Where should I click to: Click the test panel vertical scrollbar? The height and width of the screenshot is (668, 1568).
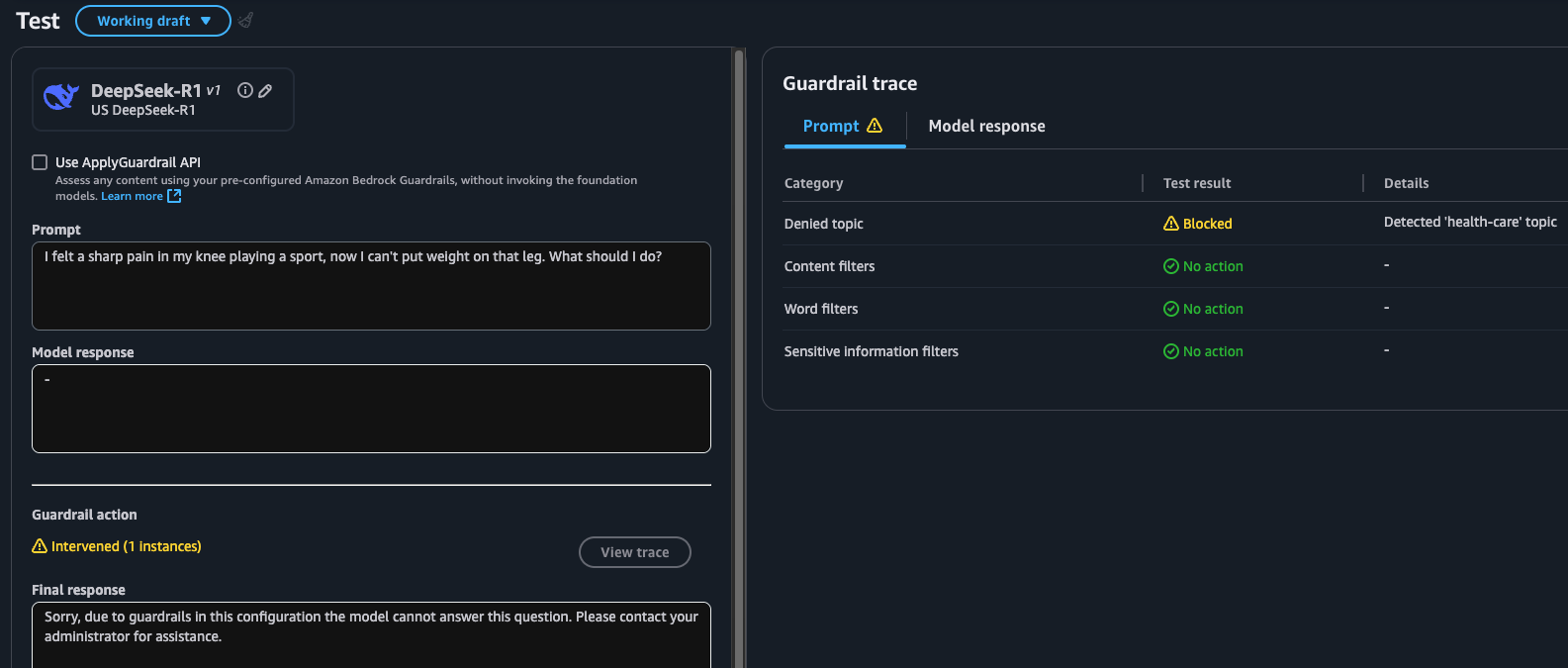pyautogui.click(x=738, y=356)
